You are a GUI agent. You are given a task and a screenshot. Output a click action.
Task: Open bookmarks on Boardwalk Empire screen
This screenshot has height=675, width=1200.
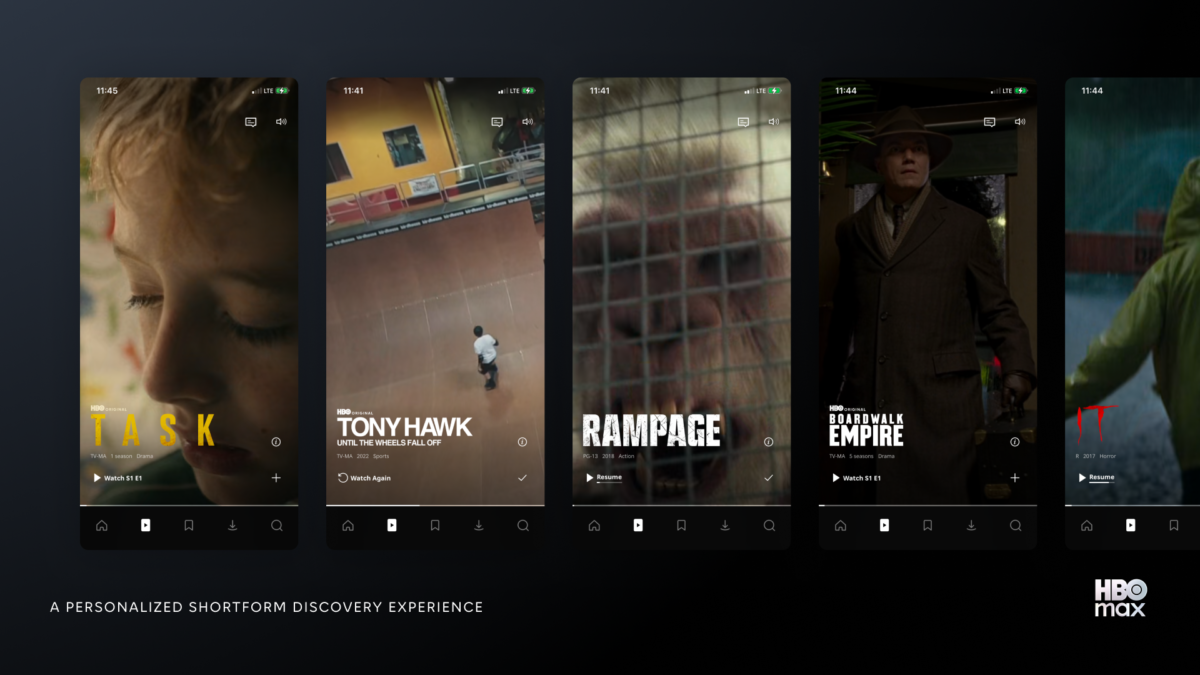[x=927, y=526]
